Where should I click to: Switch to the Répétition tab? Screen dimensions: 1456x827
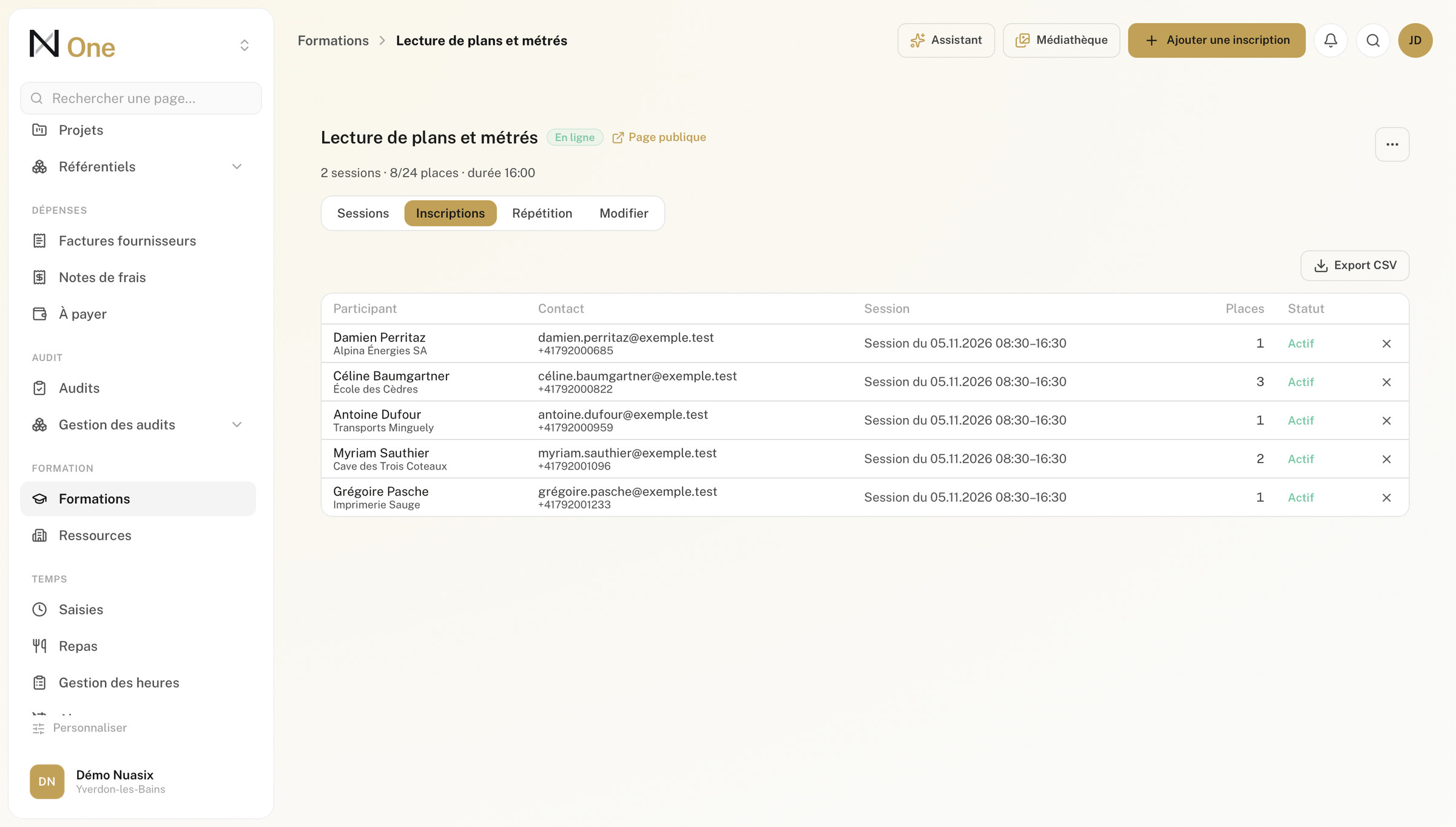542,214
